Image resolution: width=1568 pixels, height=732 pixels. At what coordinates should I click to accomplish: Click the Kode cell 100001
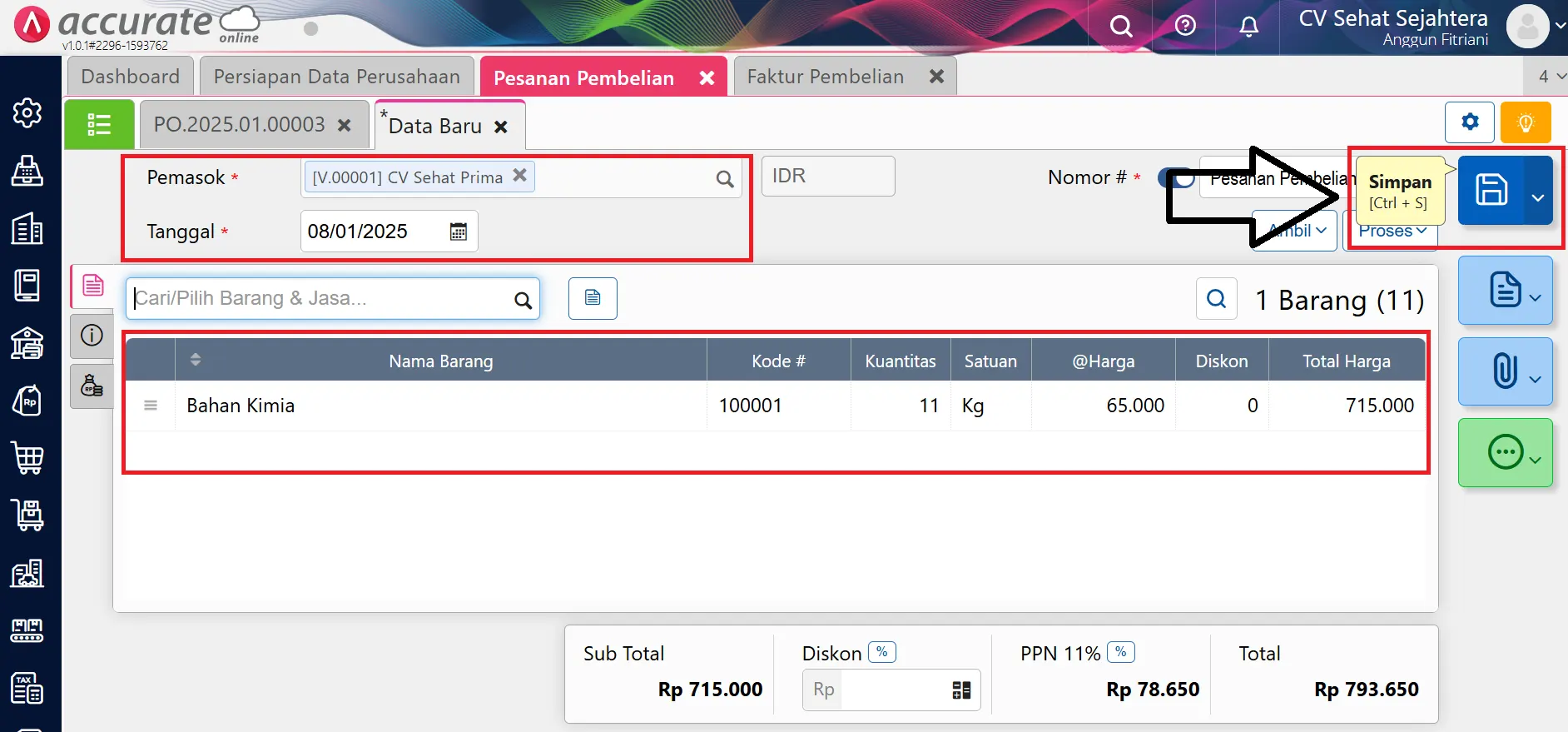click(779, 406)
